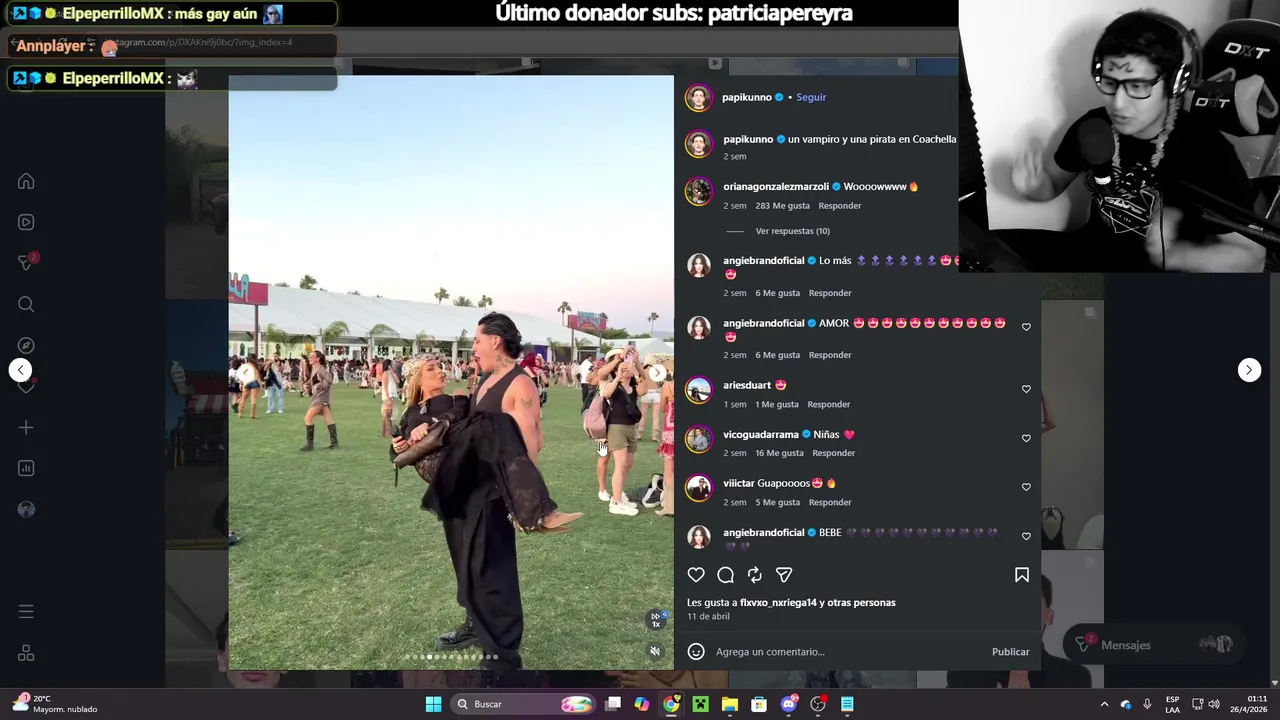Open Reels in the Instagram sidebar

pyautogui.click(x=26, y=222)
